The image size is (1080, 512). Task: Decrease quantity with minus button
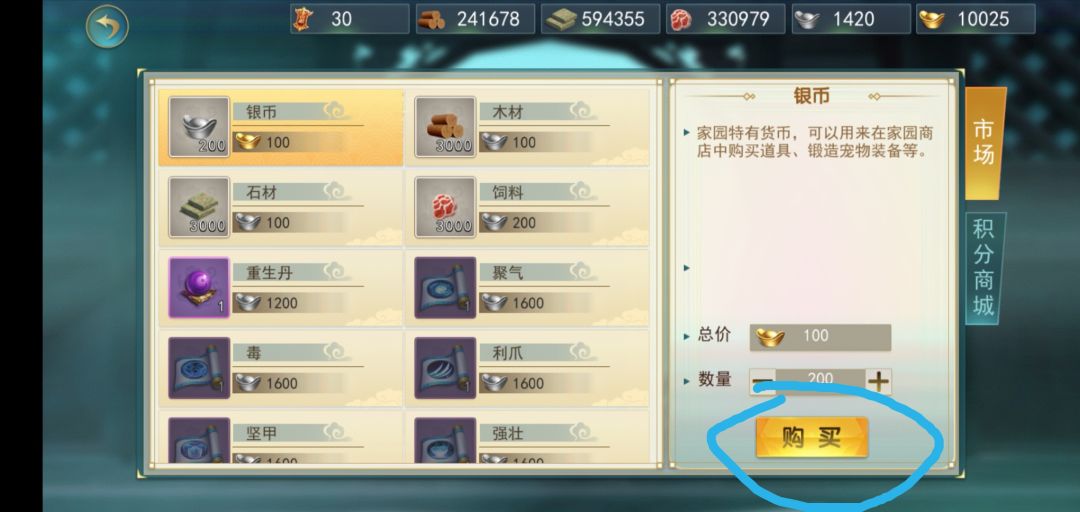762,382
